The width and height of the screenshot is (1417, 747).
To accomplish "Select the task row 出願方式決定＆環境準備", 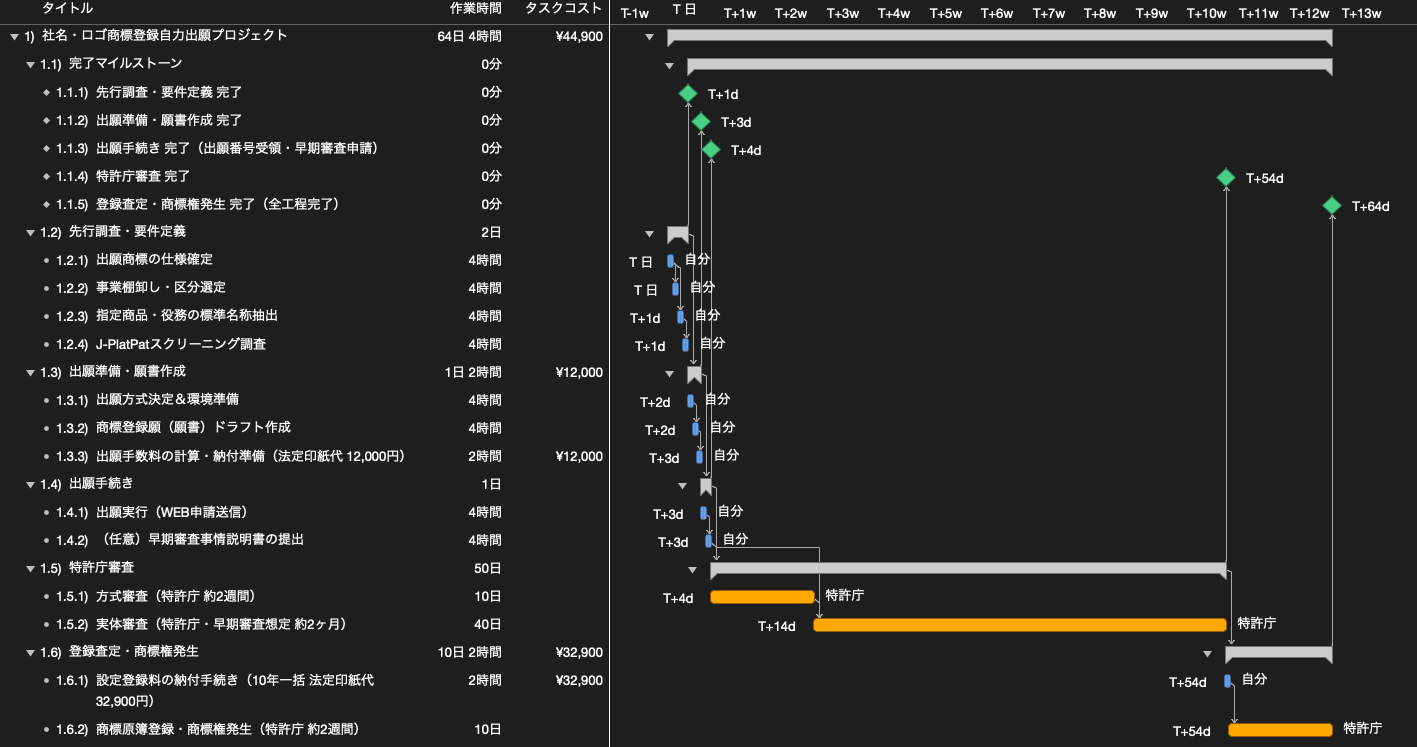I will coord(304,401).
